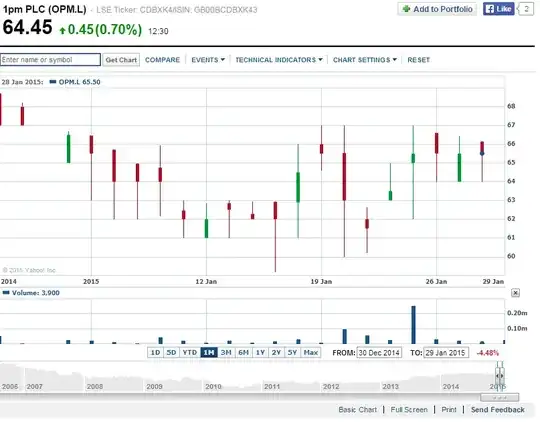Viewport: 540px width, 423px height.
Task: Select the 2Y time range
Action: (277, 352)
